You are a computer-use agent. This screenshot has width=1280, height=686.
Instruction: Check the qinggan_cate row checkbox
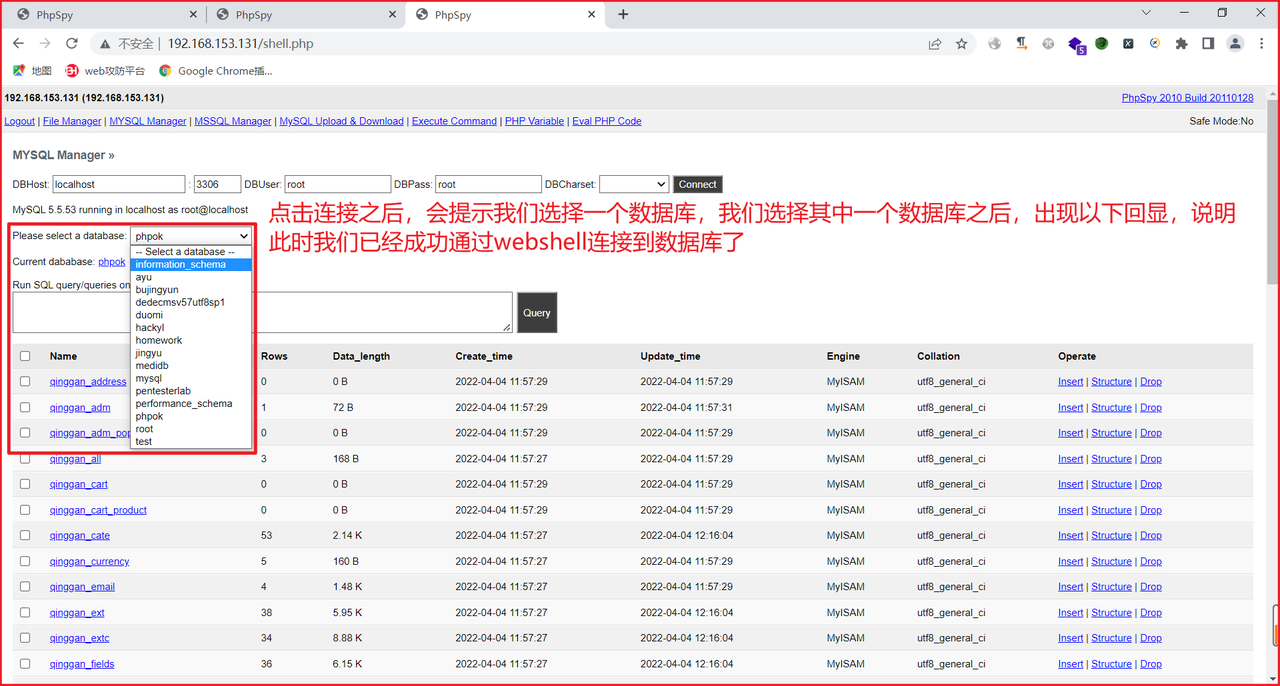26,535
